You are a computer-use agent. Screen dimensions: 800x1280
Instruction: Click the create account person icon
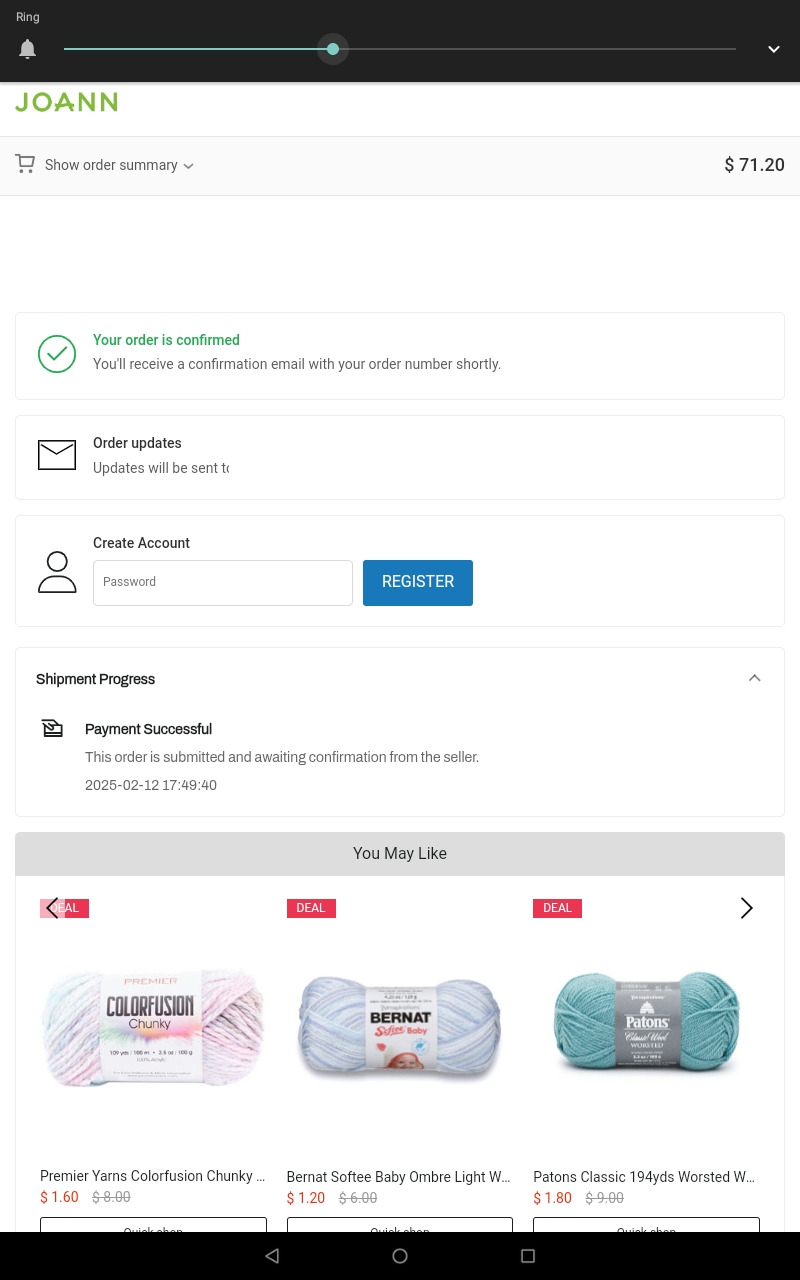[57, 572]
